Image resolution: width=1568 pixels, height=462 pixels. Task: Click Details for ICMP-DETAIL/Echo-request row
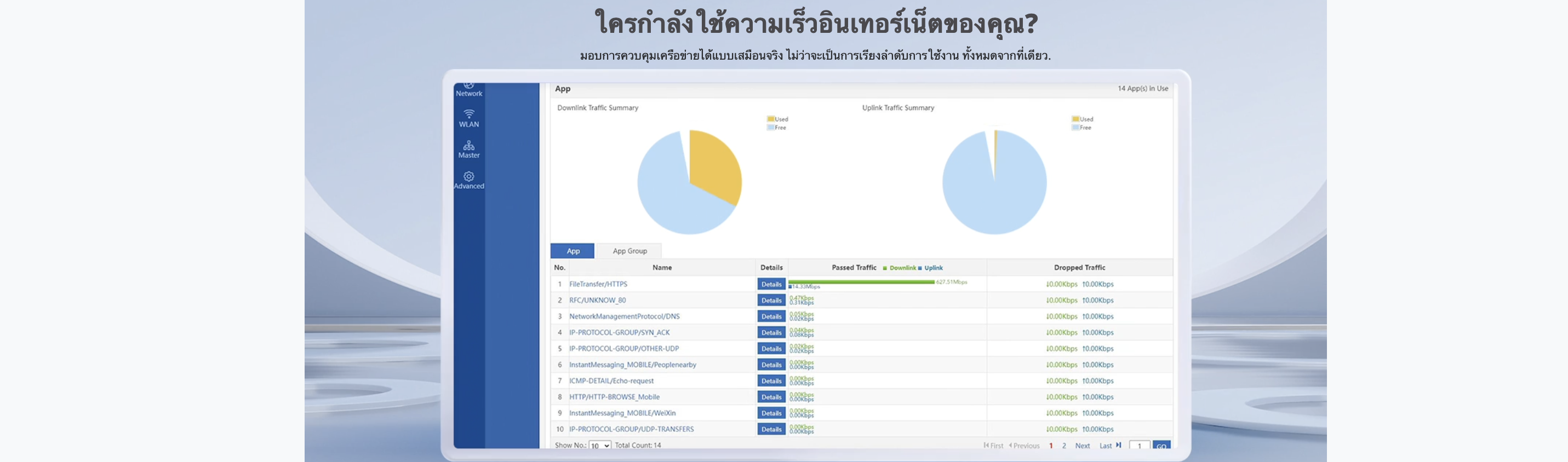pyautogui.click(x=771, y=381)
